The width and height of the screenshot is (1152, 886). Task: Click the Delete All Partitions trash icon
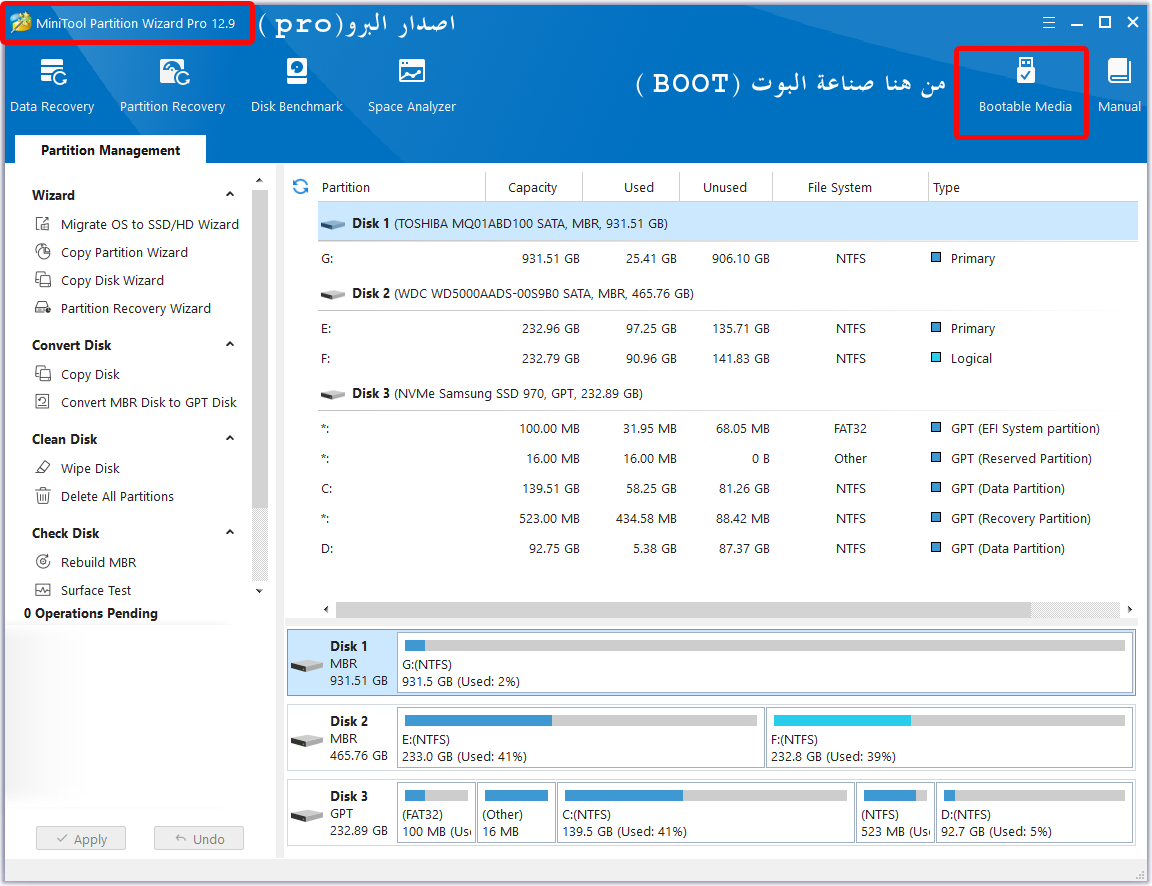pos(43,496)
